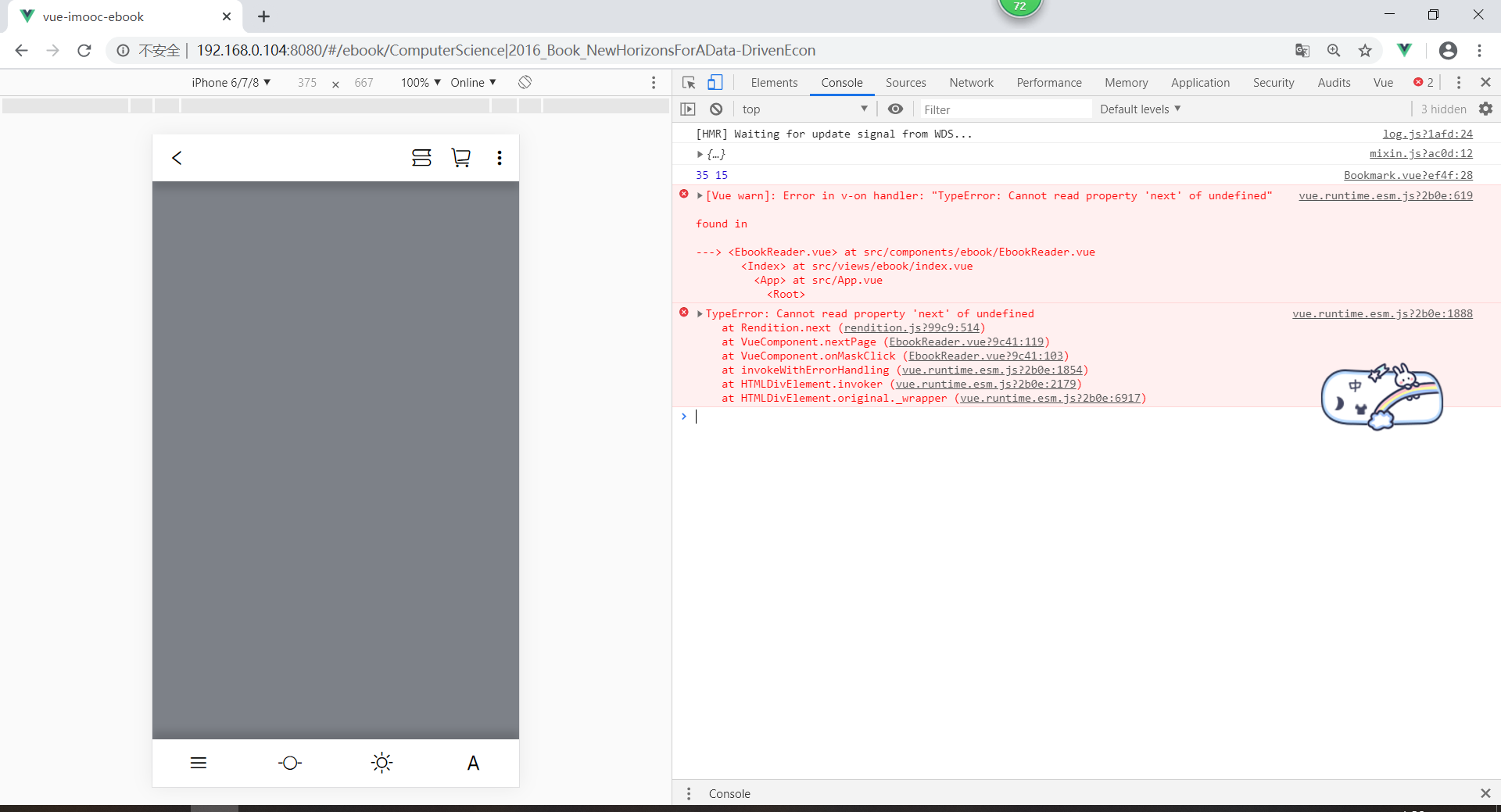Open vue.runtime.esm.js?2b0e:619 link
1501x812 pixels.
coord(1385,195)
